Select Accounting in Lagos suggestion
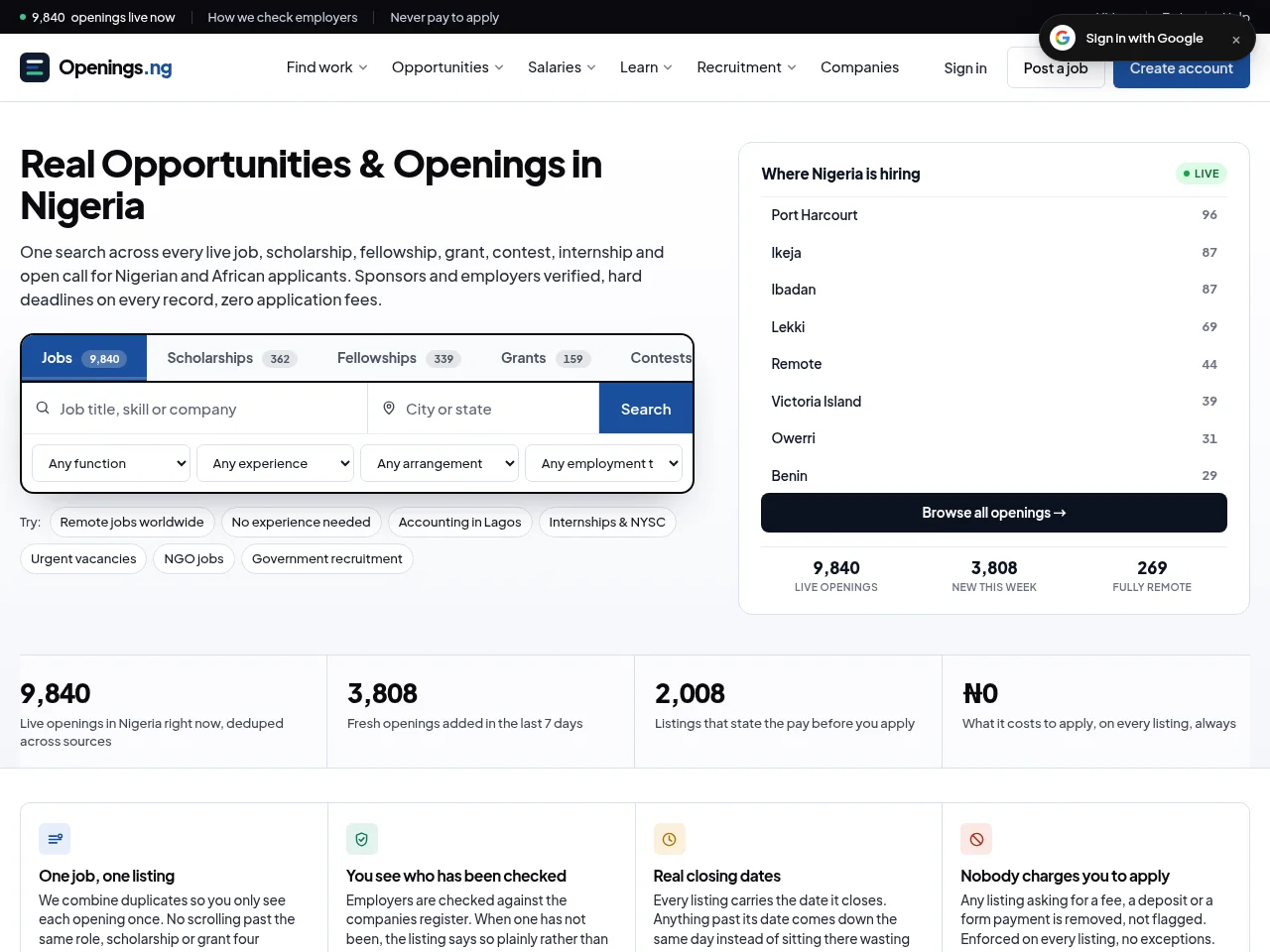This screenshot has height=952, width=1270. click(x=459, y=522)
